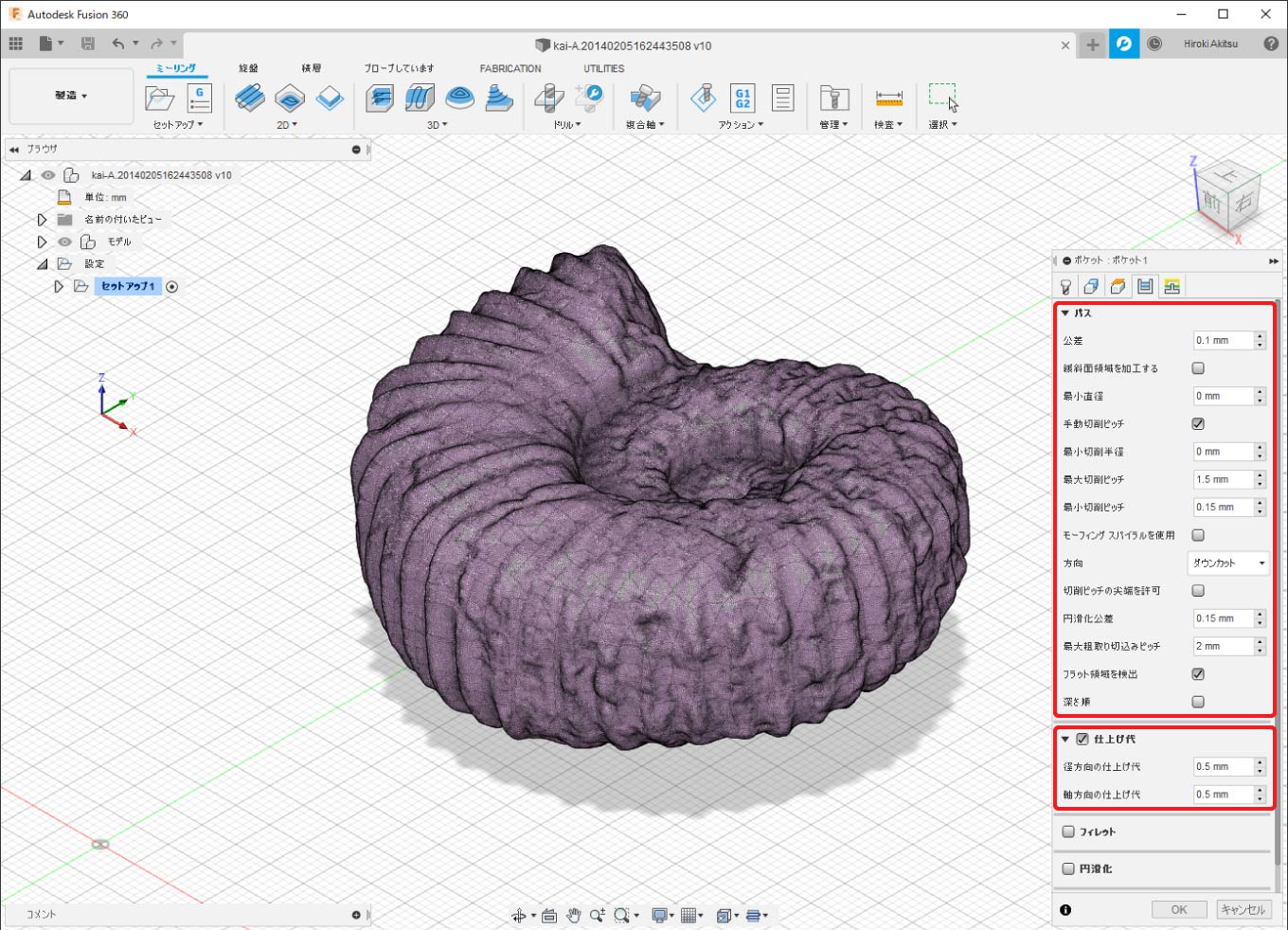Switch to the FABRICATION tab
This screenshot has width=1288, height=930.
tap(510, 68)
